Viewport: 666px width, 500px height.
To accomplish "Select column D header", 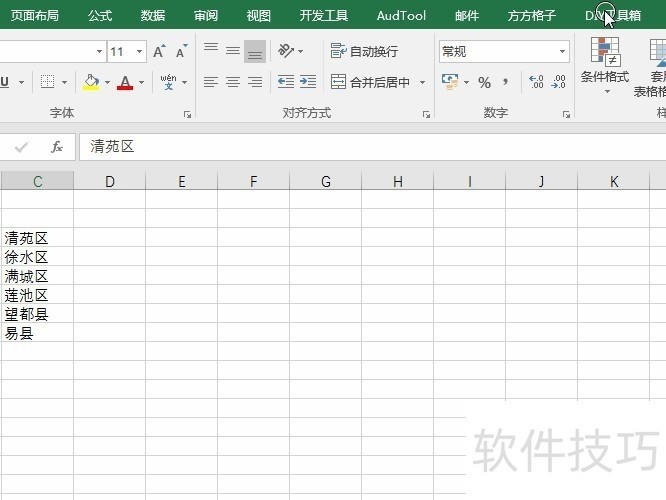I will pos(110,181).
